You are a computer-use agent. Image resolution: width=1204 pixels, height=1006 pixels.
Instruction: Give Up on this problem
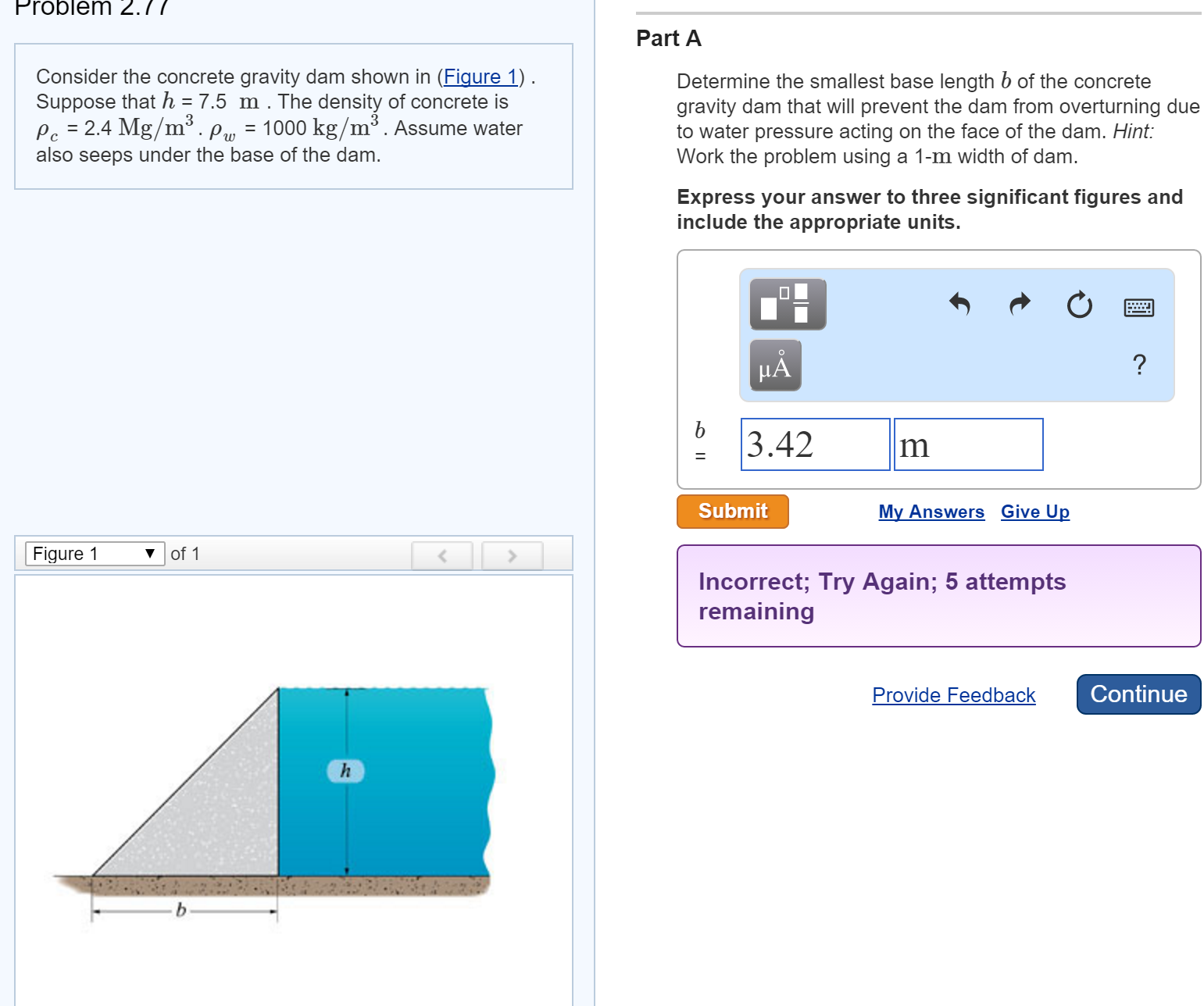pyautogui.click(x=1034, y=511)
